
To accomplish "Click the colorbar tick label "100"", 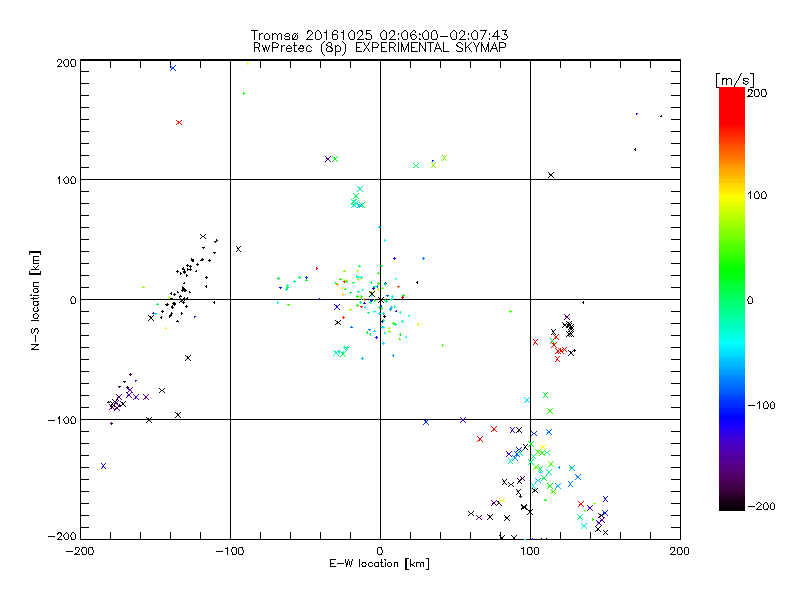I will coord(757,195).
